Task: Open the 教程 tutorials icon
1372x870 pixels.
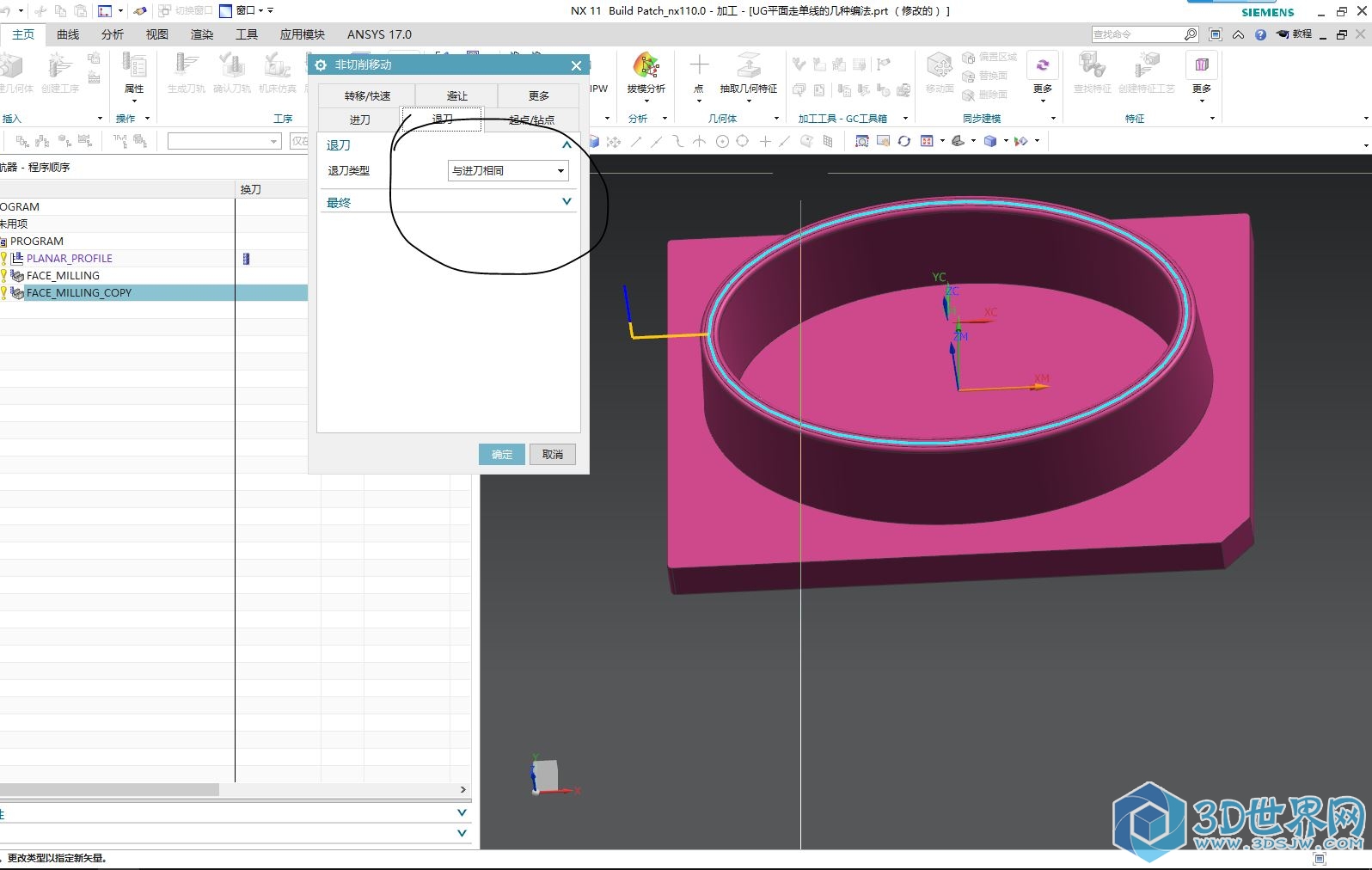Action: (1295, 34)
